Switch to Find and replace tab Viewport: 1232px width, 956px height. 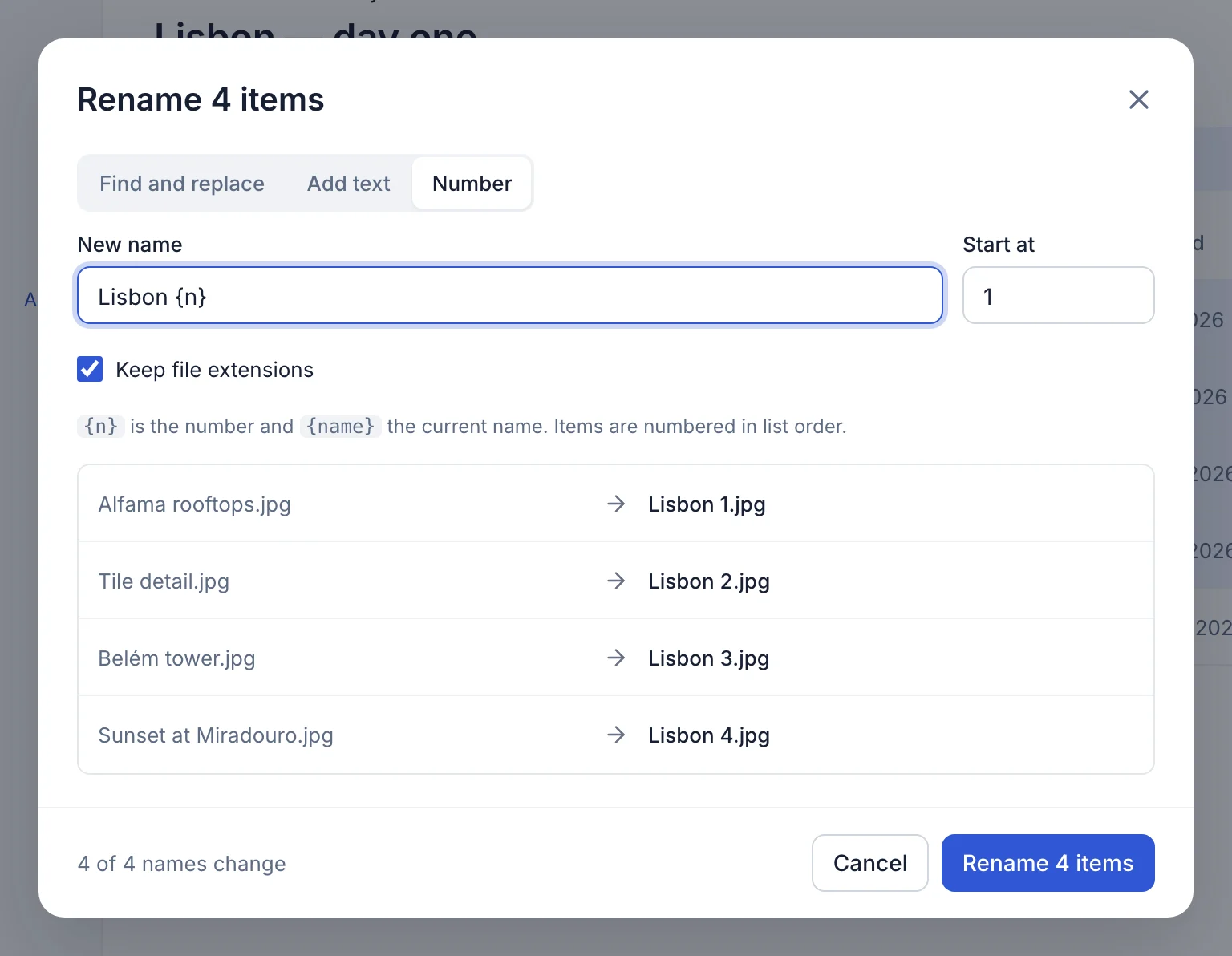[182, 184]
